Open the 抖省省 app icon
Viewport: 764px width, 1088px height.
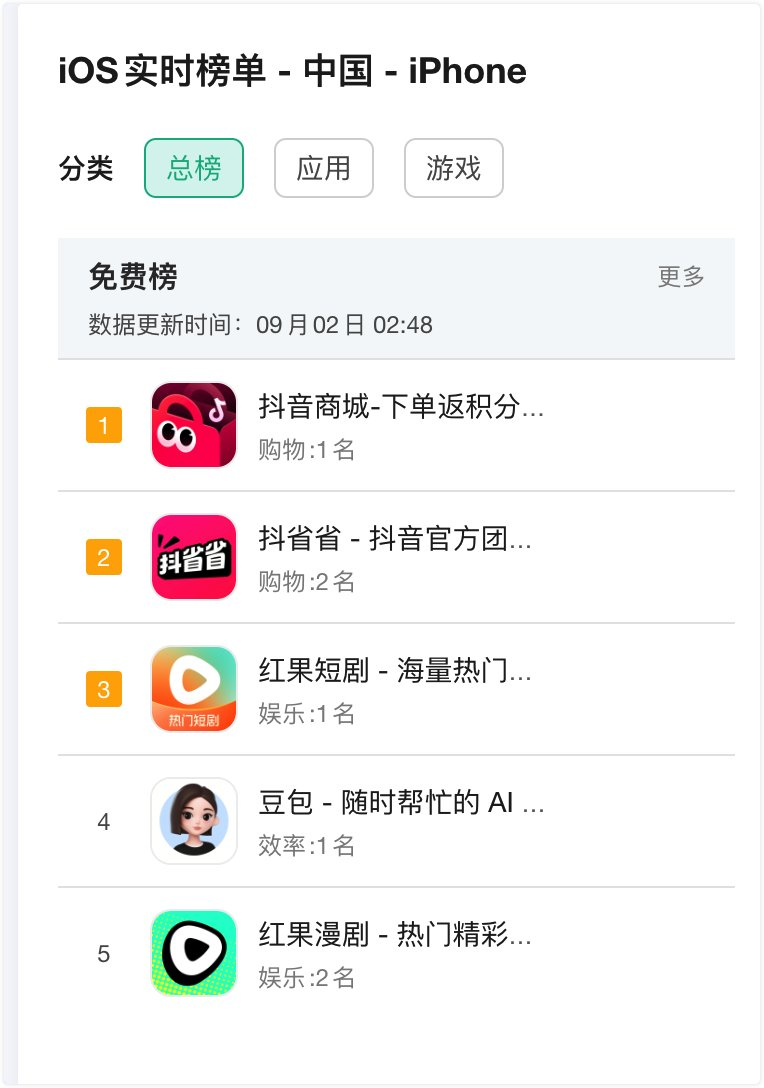coord(194,556)
